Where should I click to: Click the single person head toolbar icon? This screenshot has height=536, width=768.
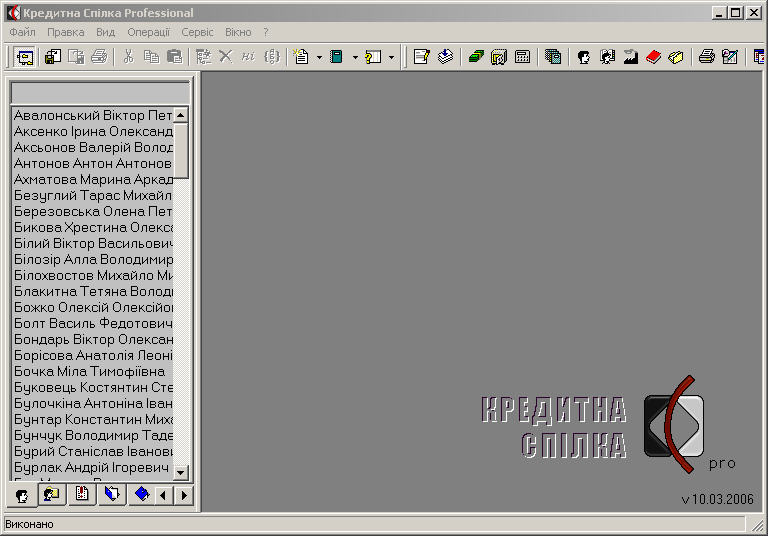pos(583,57)
